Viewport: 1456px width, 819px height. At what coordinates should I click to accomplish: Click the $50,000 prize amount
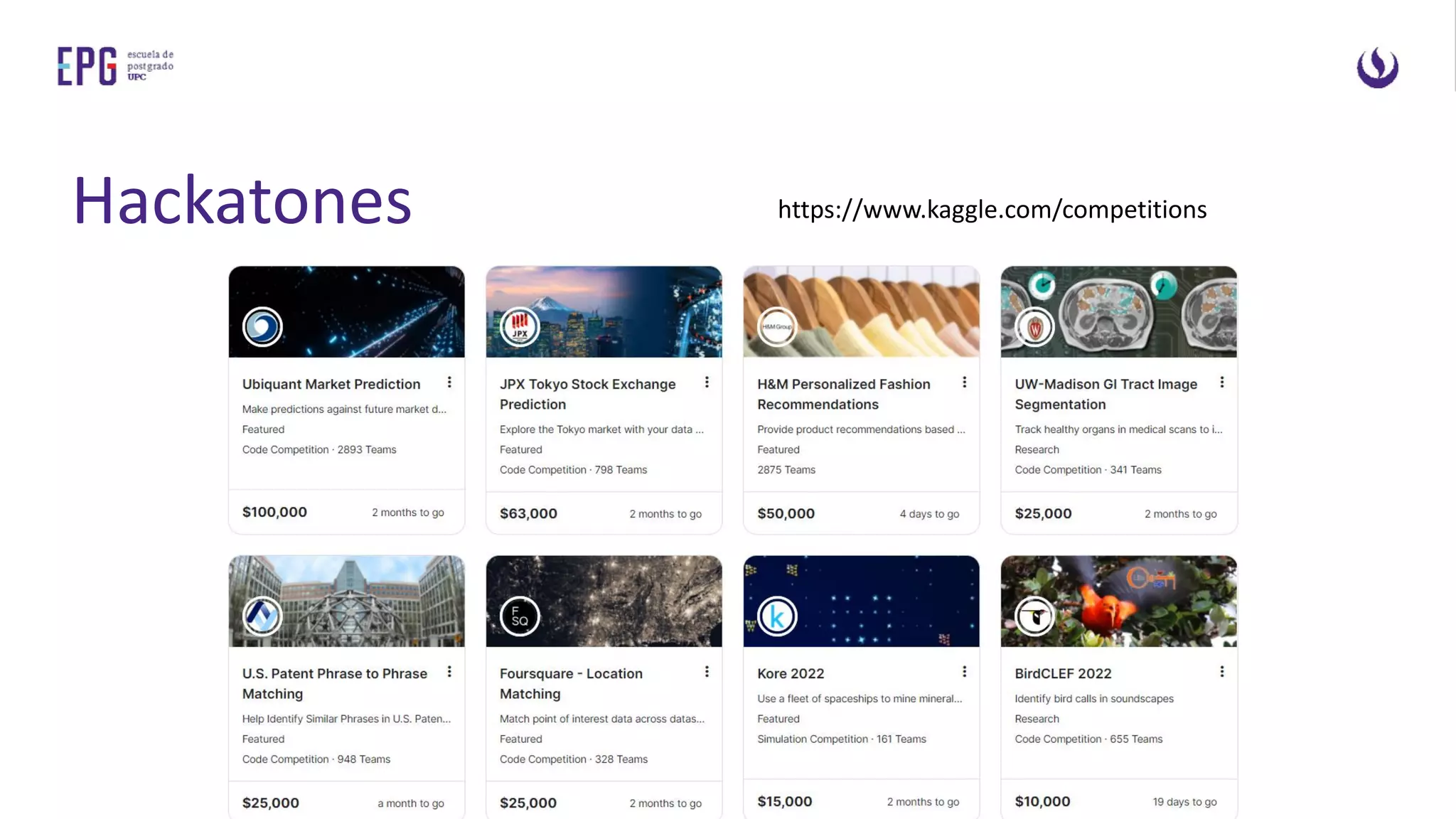tap(786, 513)
